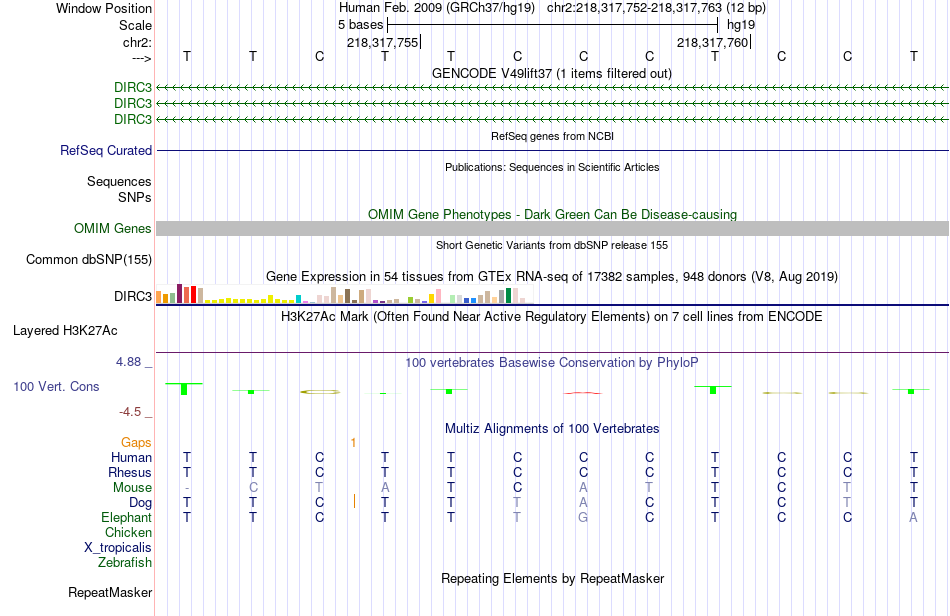Viewport: 950px width, 616px height.
Task: Click the hollow olive PhyloP bar
Action: click(x=320, y=392)
